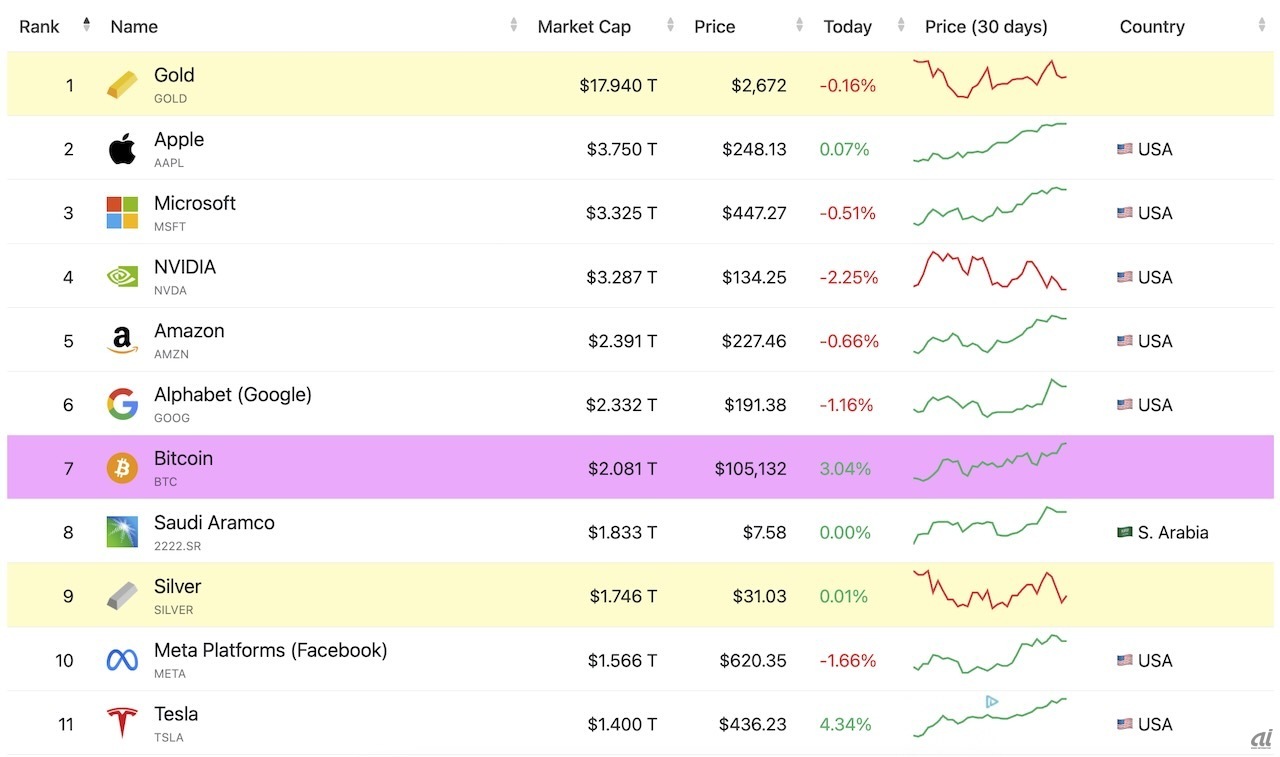Screen dimensions: 1280x757
Task: Click Apple's 30-day price chart
Action: (990, 142)
